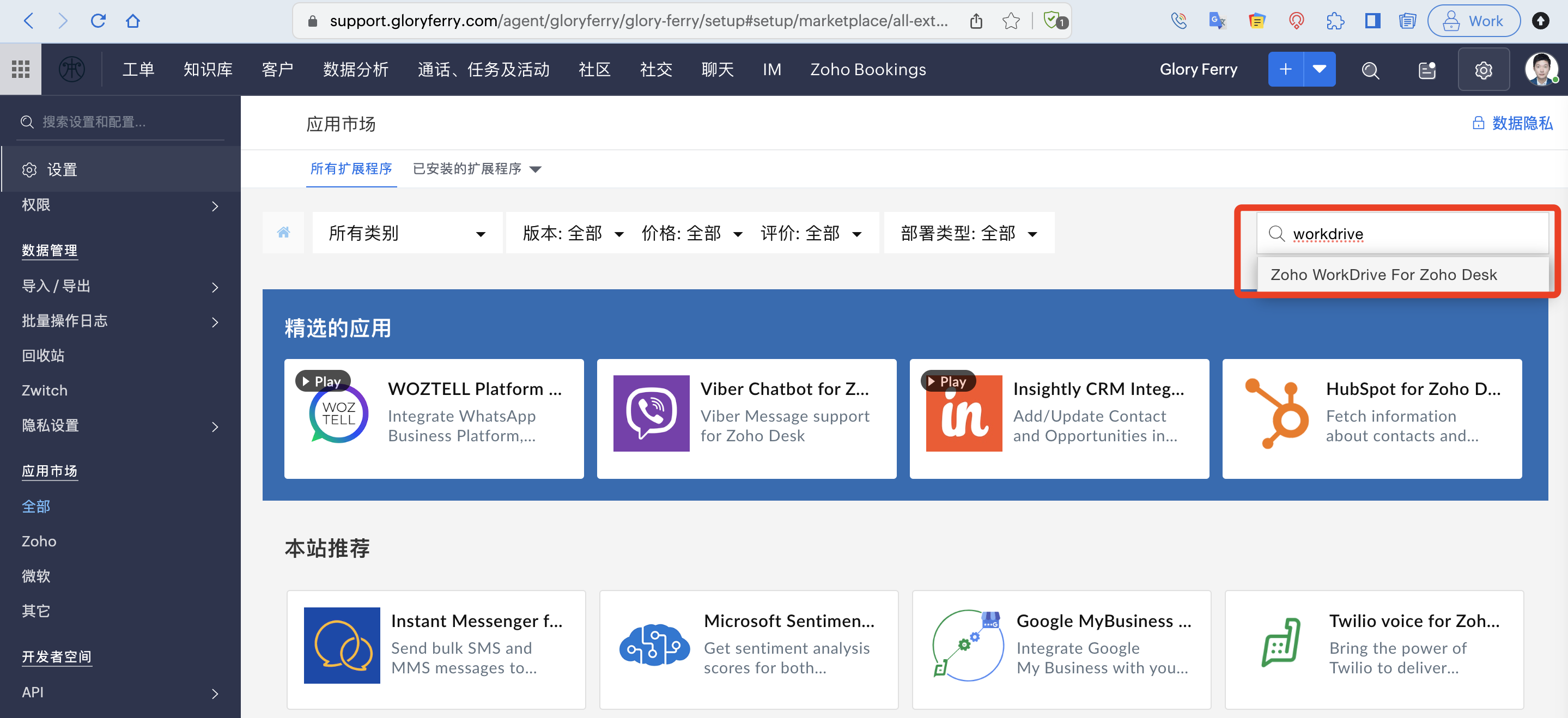Screen dimensions: 1568x718
Task: Click the Glory Ferry portal logo
Action: click(x=72, y=69)
